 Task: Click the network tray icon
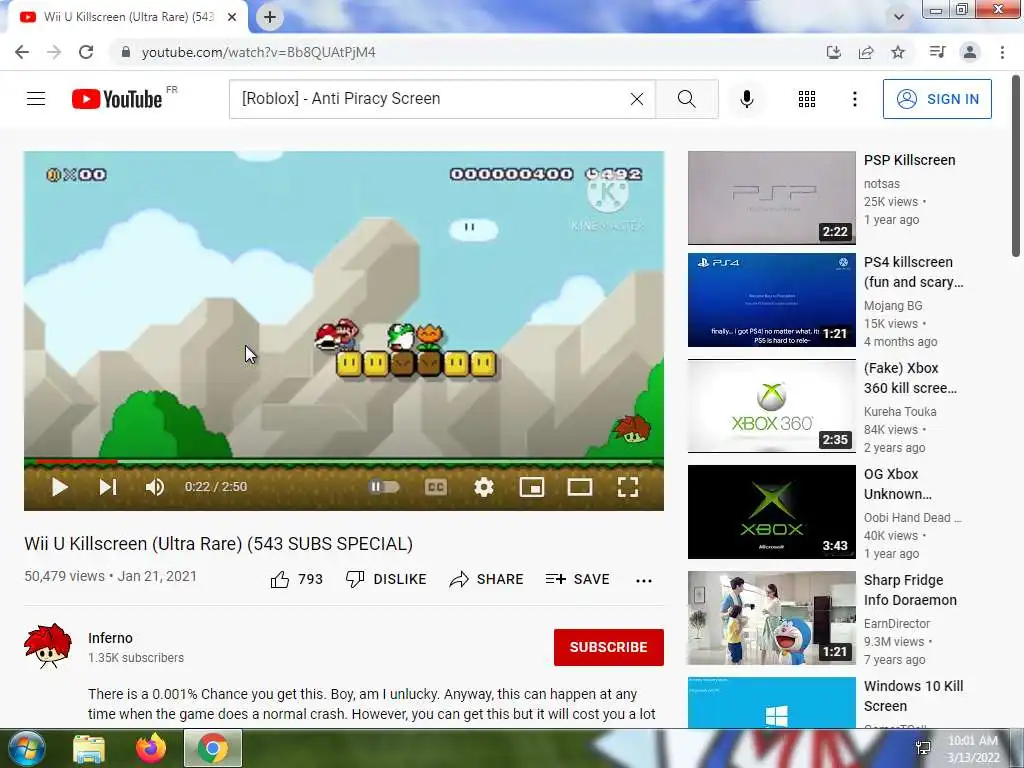tap(923, 749)
